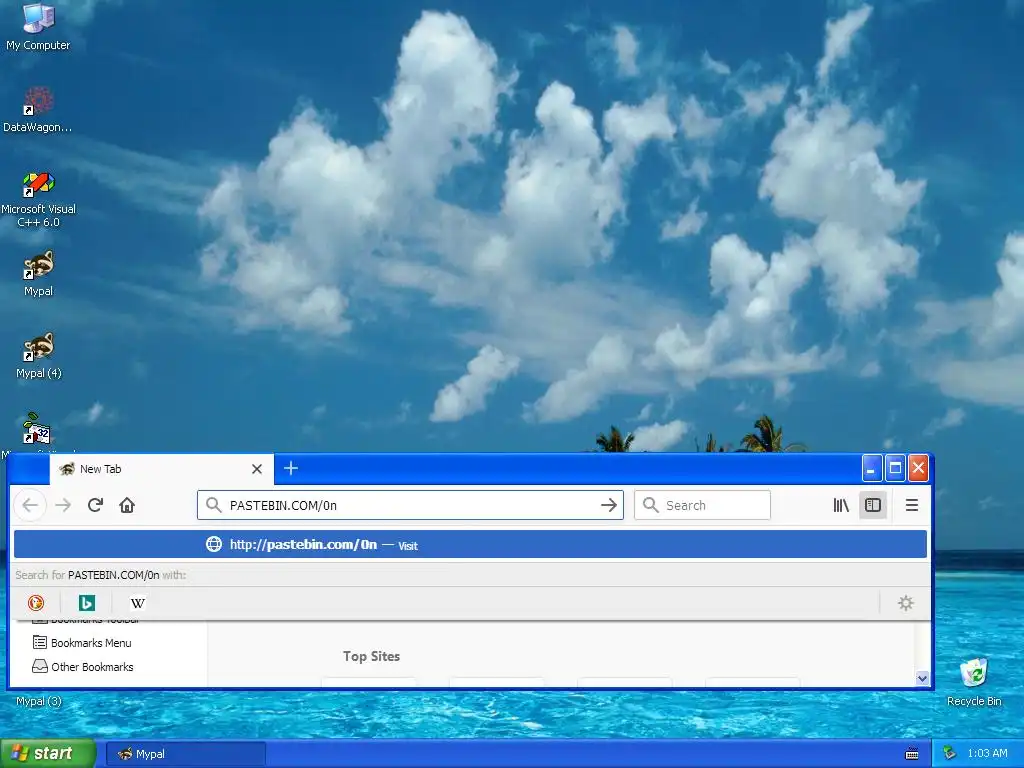
Task: Open the Windows start menu
Action: tap(47, 754)
